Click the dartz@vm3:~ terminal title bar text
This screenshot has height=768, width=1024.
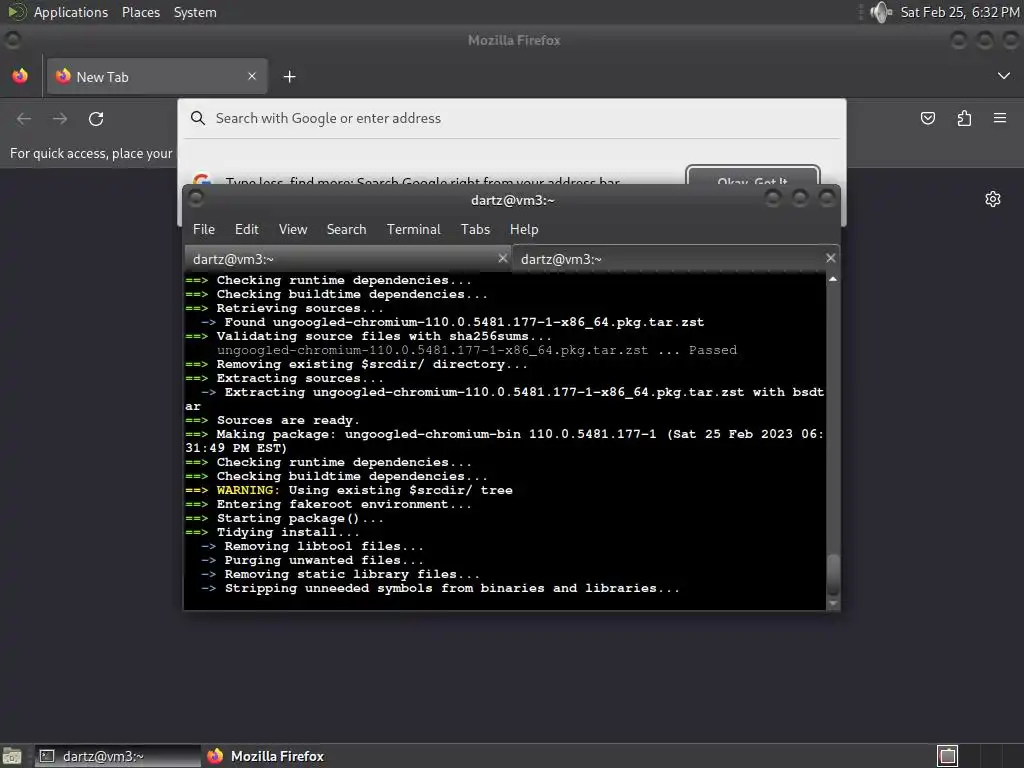click(x=513, y=200)
